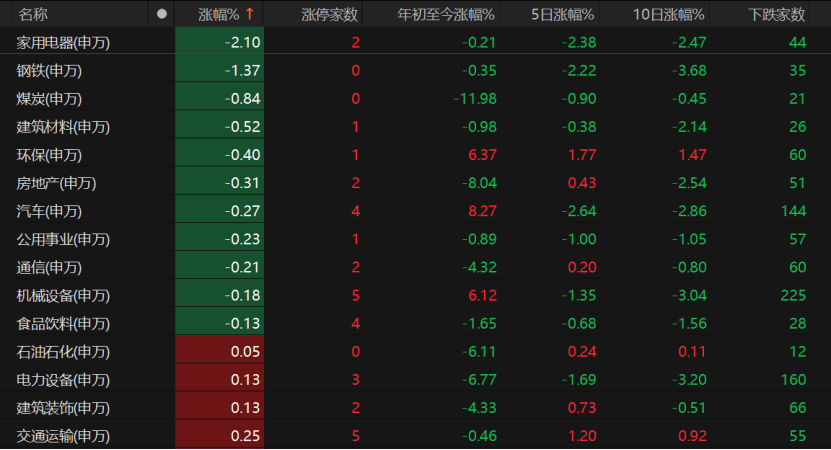Sort by 5日涨幅% column header

coord(563,14)
